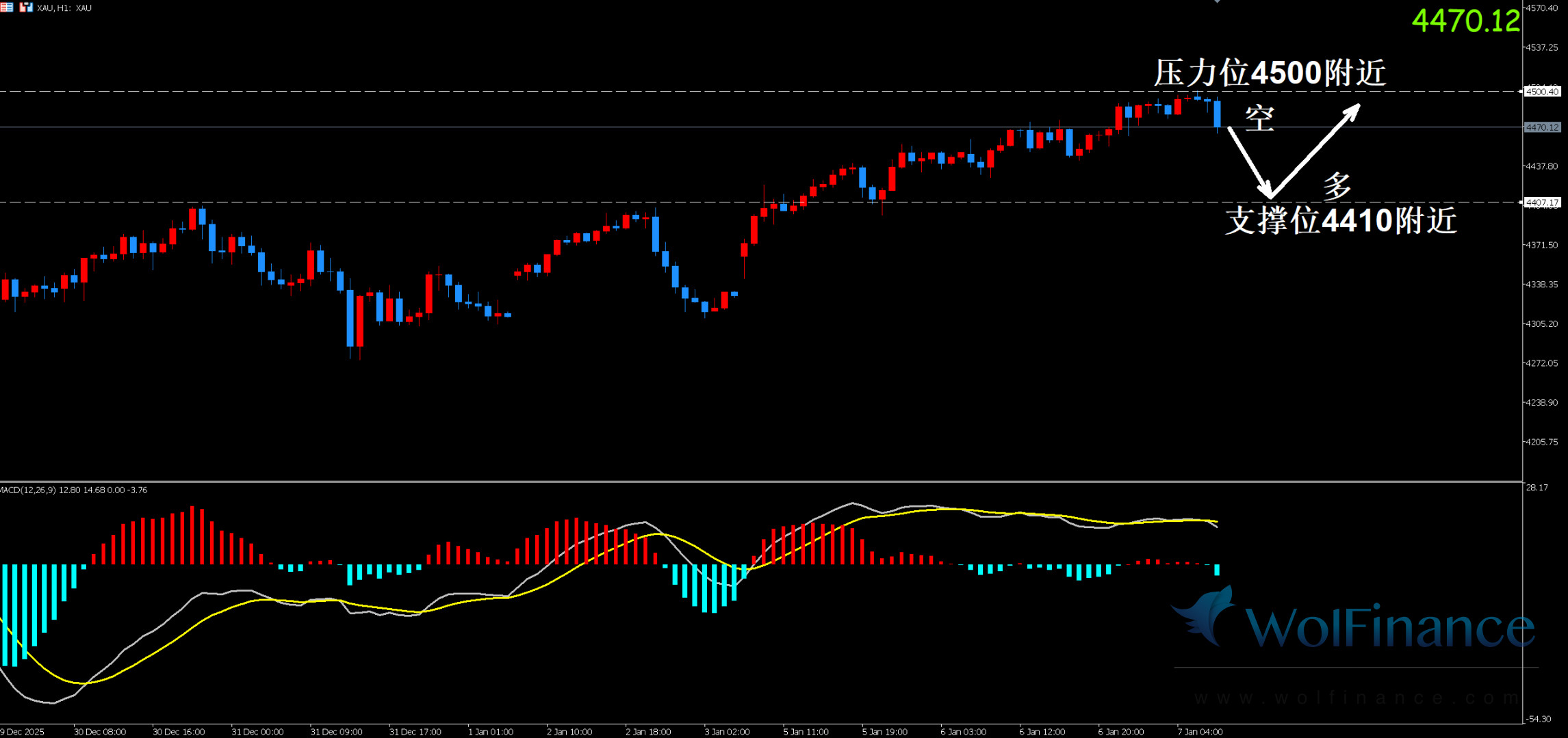
Task: Click the 4205.75 price axis label
Action: 1541,442
